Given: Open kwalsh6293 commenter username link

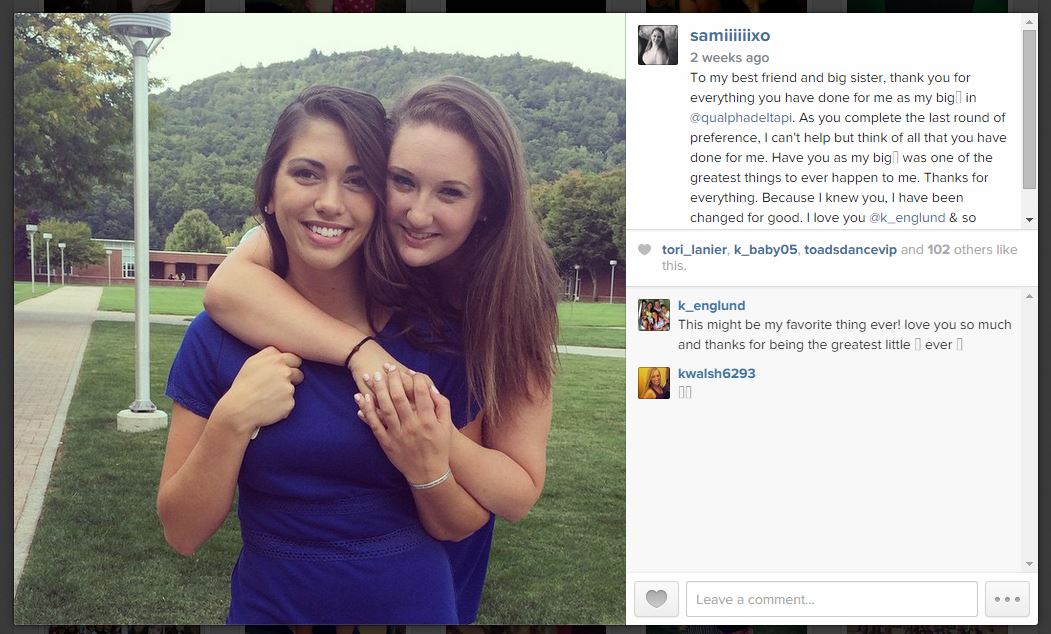Looking at the screenshot, I should coord(717,373).
